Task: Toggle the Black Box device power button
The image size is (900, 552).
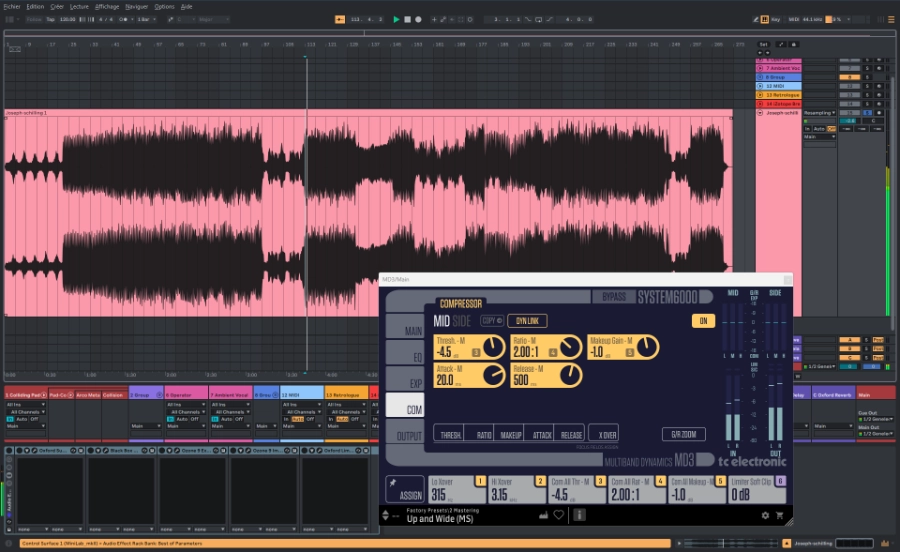Action: click(x=91, y=450)
